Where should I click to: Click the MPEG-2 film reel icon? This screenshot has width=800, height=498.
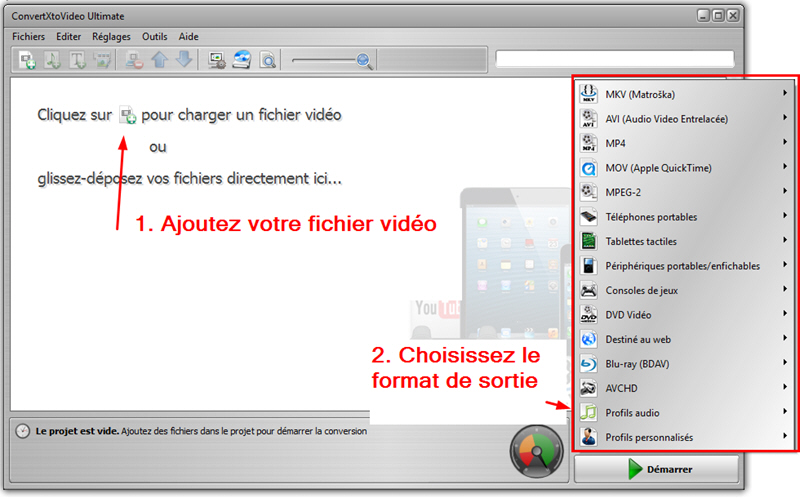(x=588, y=192)
